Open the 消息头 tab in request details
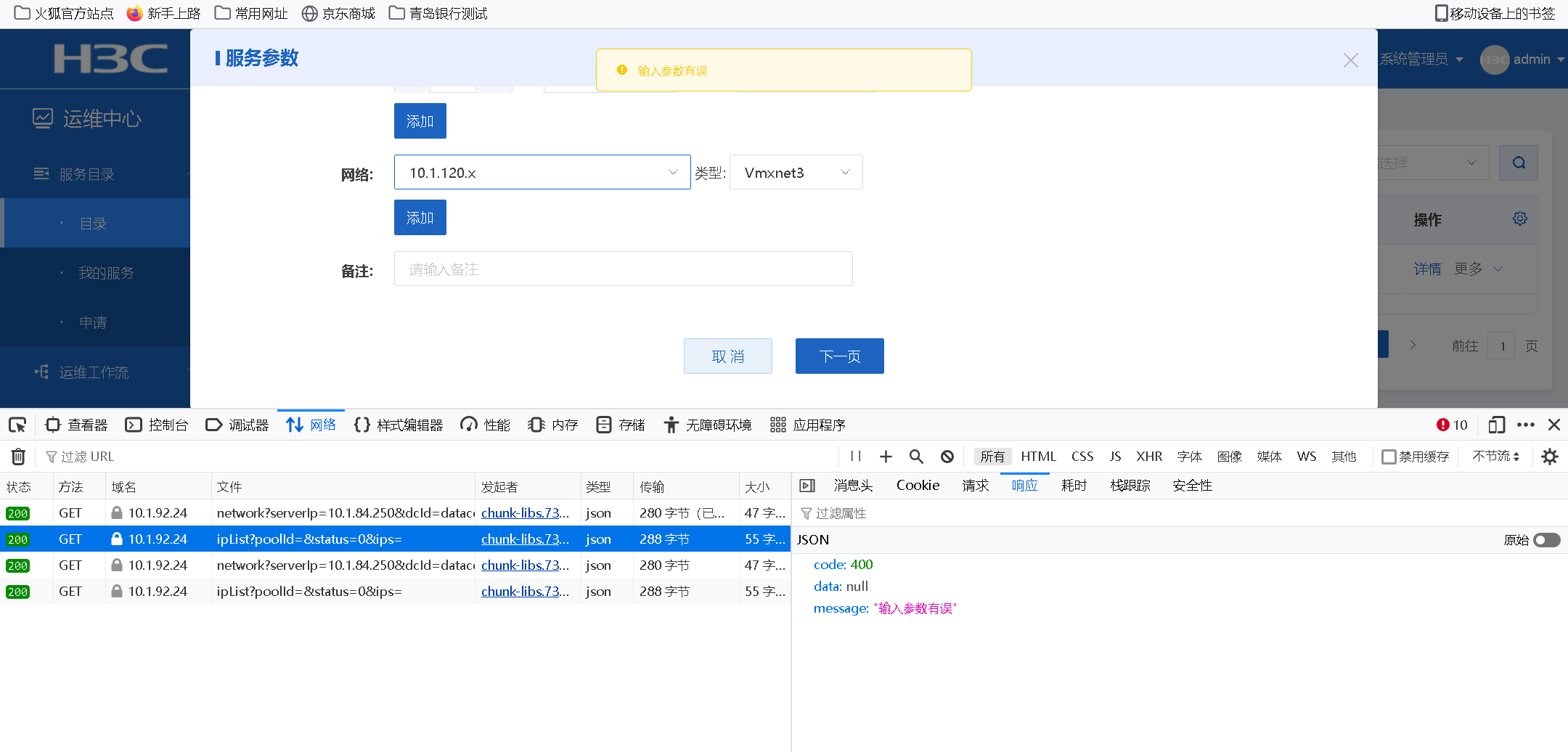 click(853, 486)
